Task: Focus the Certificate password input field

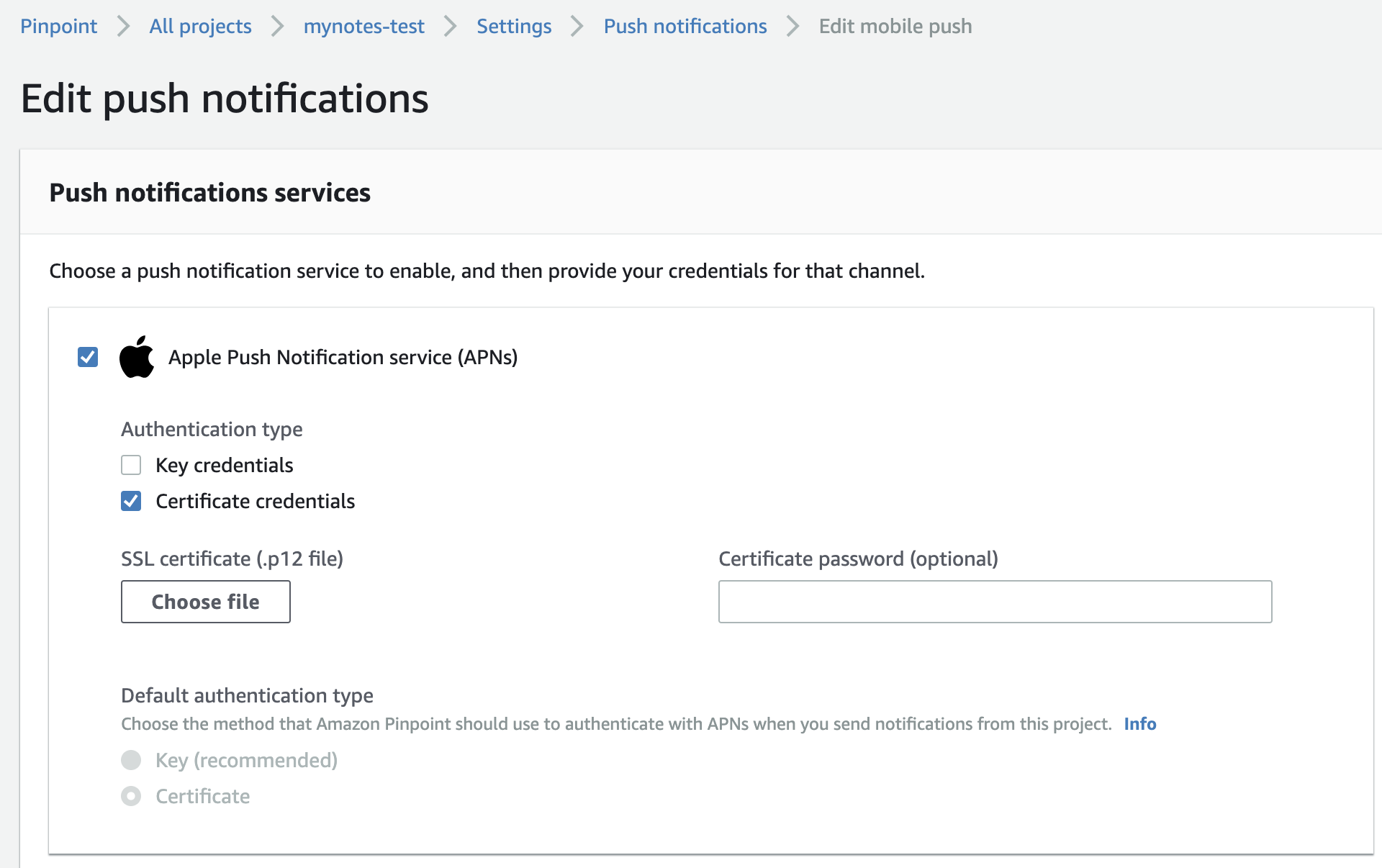Action: tap(995, 602)
